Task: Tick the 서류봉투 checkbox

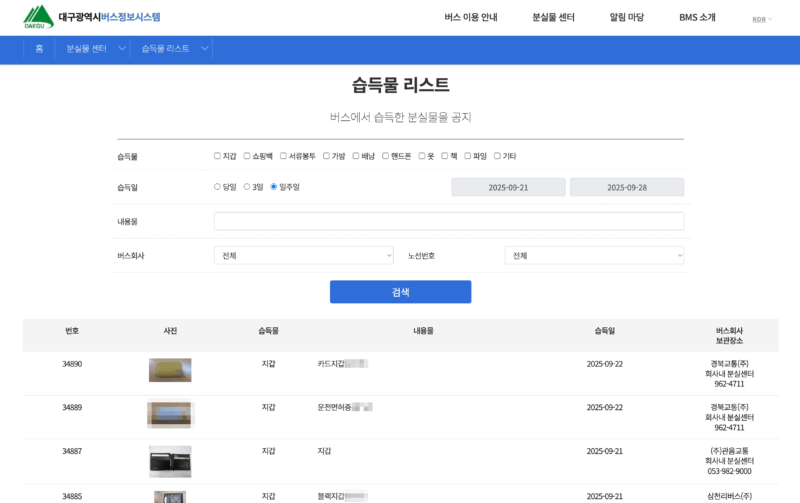Action: coord(283,156)
